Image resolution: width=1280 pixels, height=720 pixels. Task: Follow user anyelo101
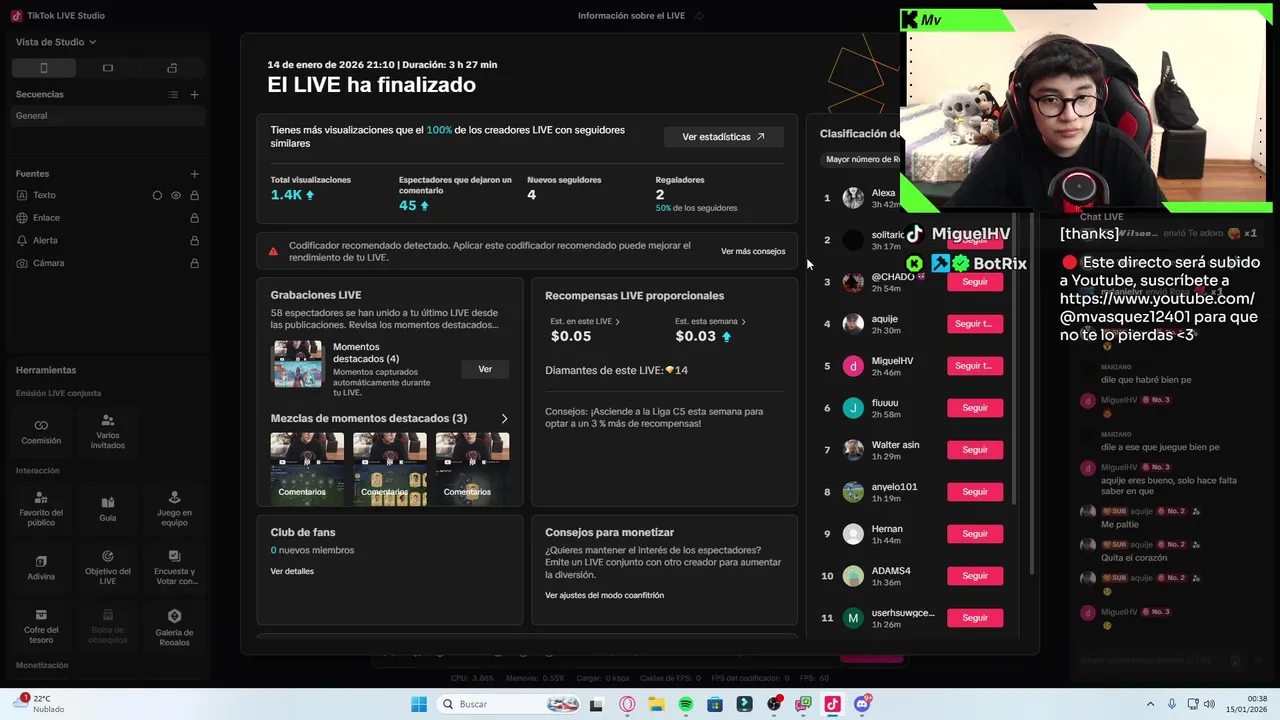[x=975, y=492]
